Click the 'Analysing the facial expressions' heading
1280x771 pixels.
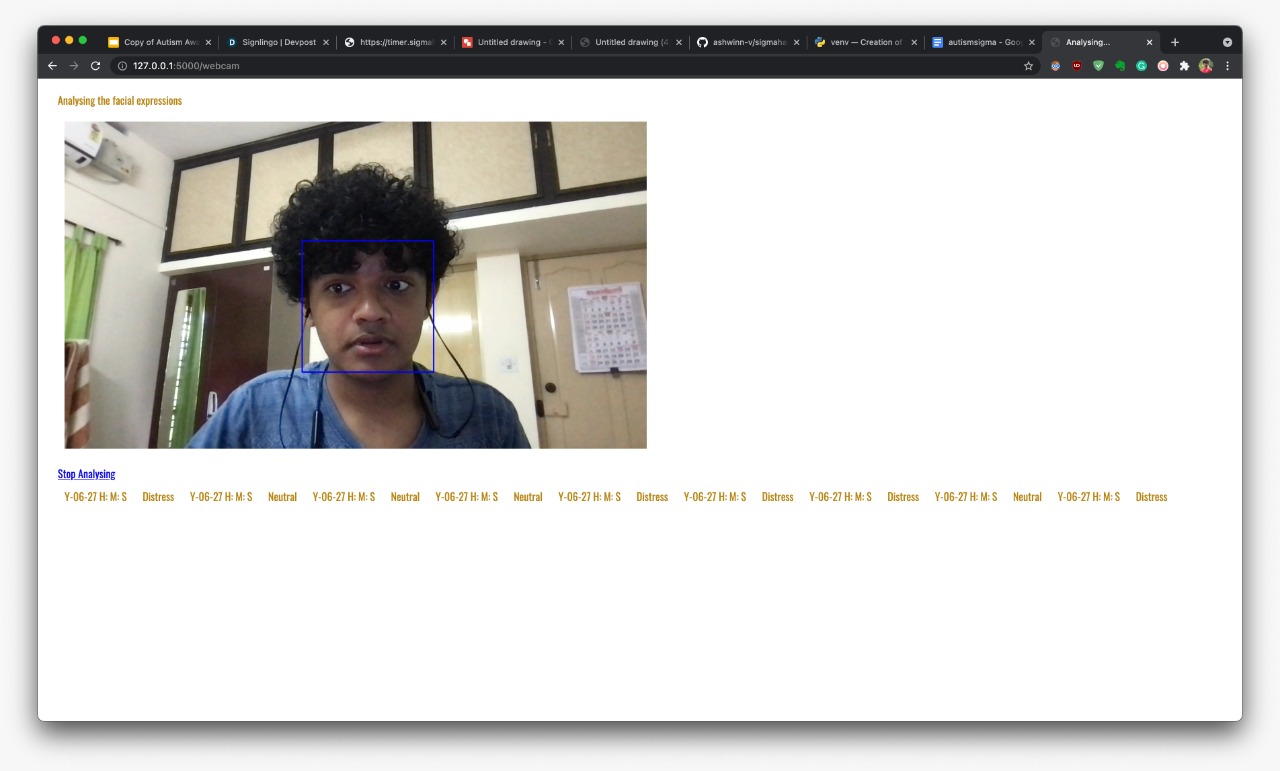(120, 101)
